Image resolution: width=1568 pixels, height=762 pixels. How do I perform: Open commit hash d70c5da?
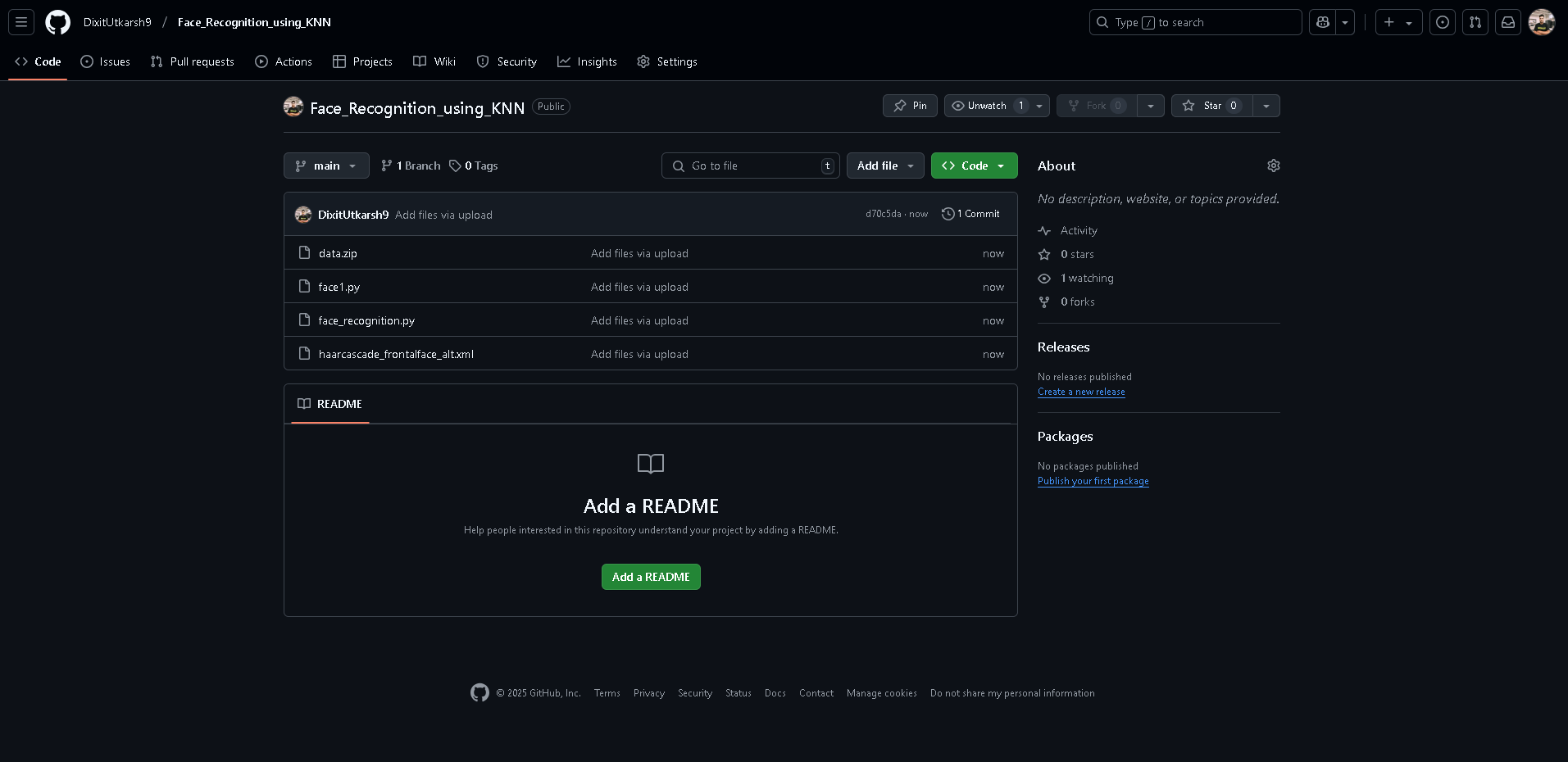click(x=883, y=214)
